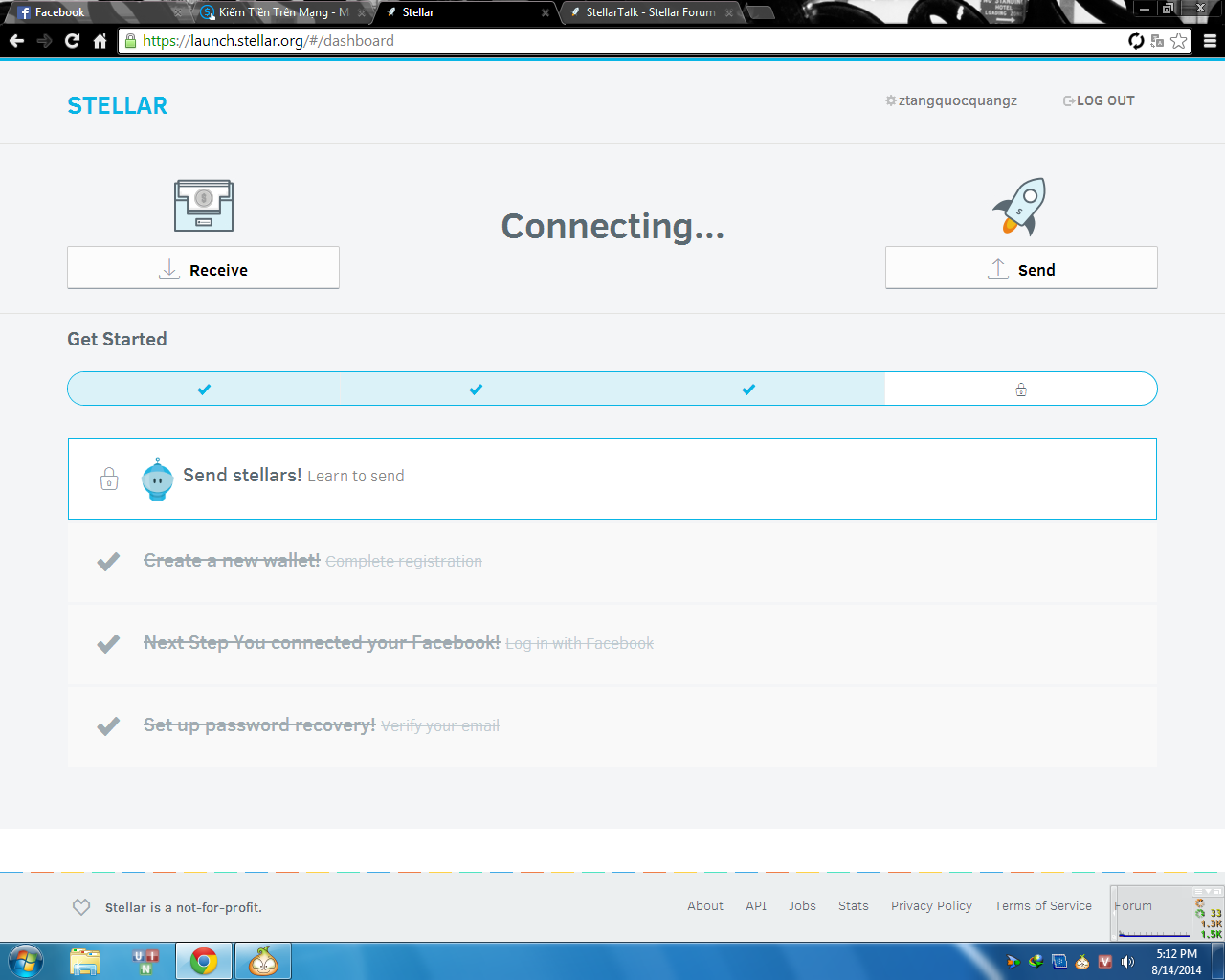Click the settings gear beside ztangquocquangz
The width and height of the screenshot is (1225, 980).
click(x=891, y=100)
